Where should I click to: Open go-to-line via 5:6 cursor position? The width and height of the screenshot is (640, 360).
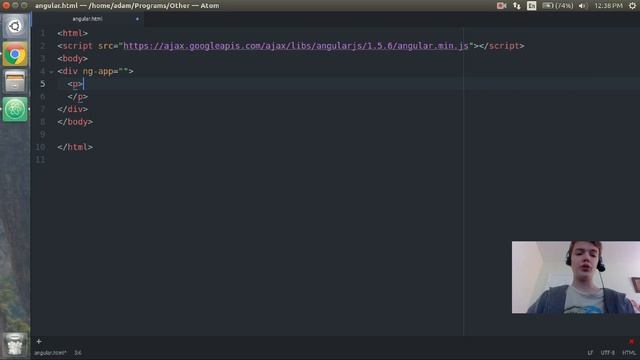78,353
